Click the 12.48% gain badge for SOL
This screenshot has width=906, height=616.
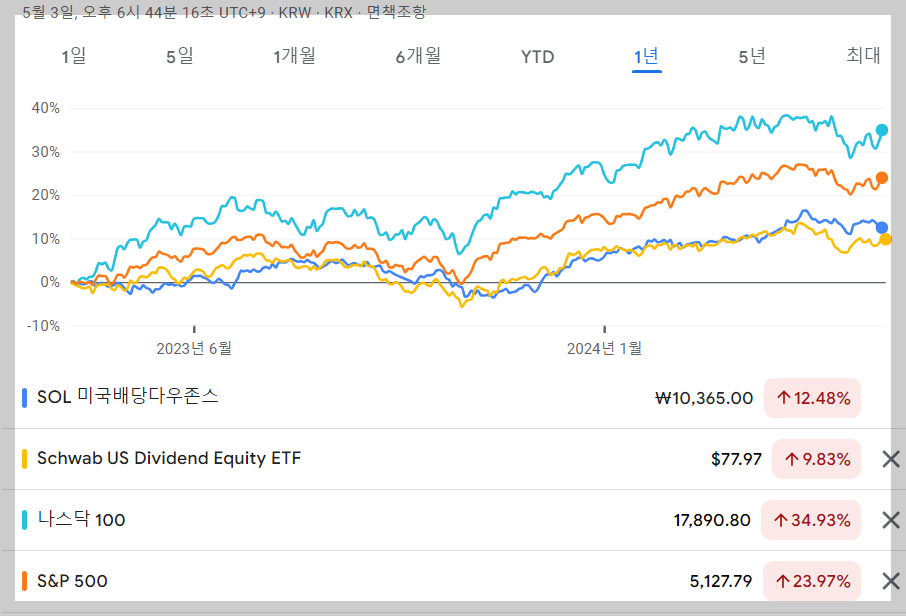812,397
